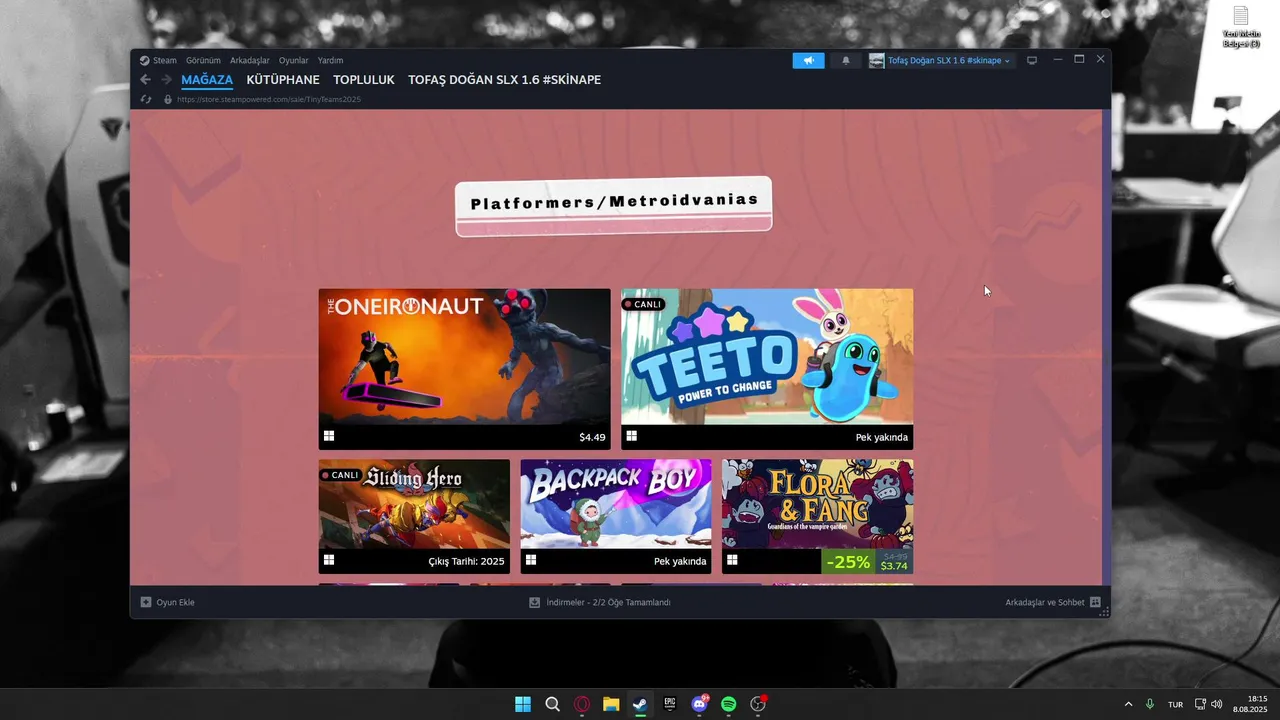Open Teeto Power to Change game card
The image size is (1280, 720).
click(767, 369)
